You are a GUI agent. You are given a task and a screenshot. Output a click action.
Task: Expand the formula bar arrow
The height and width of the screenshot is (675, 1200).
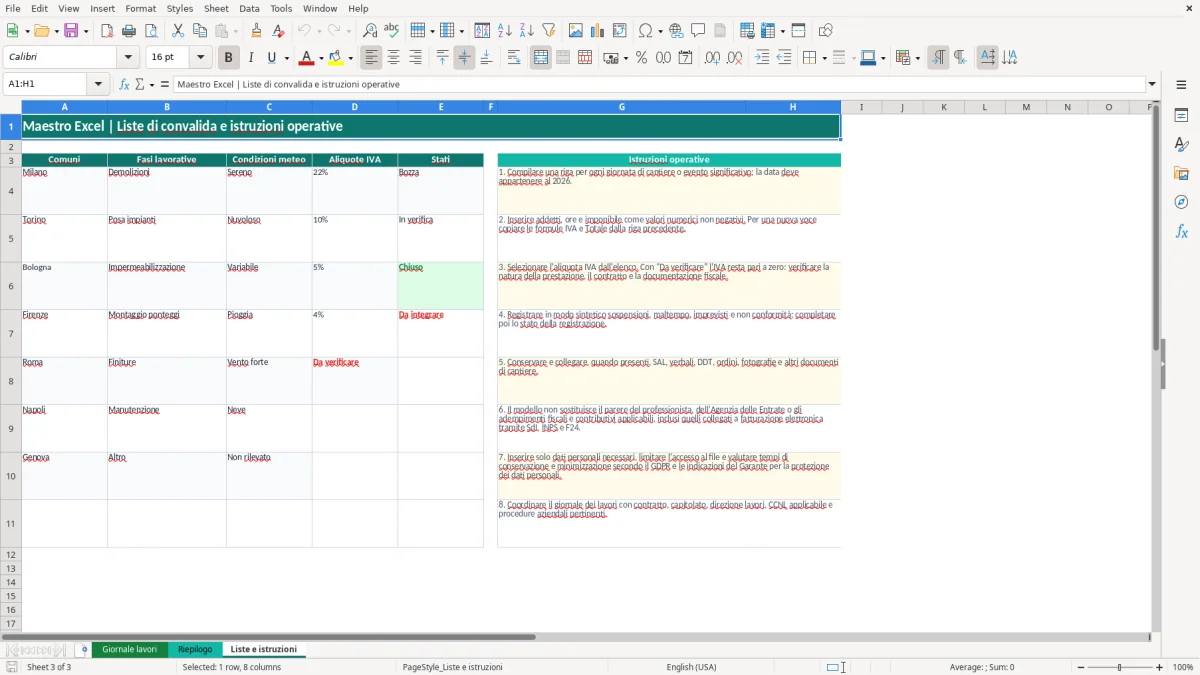pos(1152,84)
